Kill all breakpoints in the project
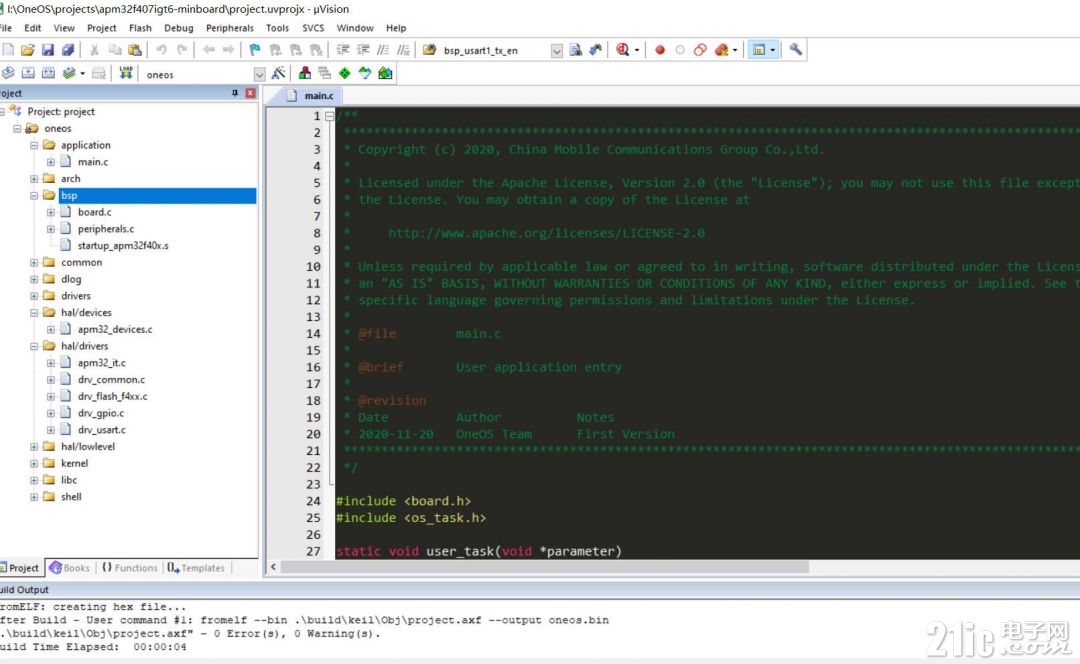 721,50
